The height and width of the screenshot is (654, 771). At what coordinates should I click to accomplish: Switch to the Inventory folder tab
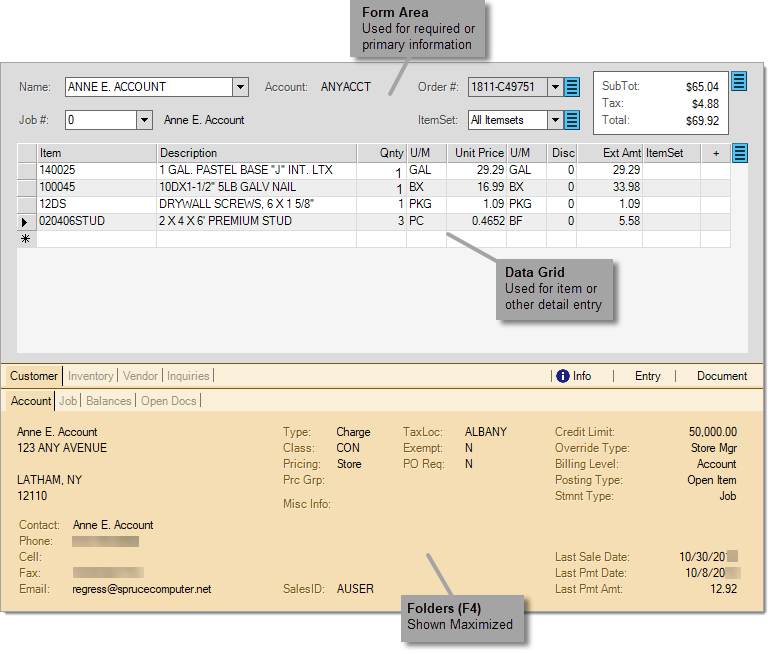click(90, 376)
